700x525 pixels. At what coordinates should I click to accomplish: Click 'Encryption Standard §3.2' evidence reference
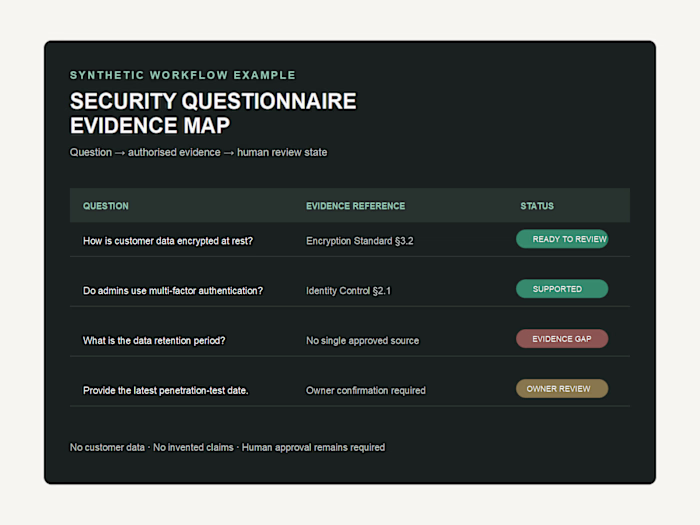tap(360, 241)
